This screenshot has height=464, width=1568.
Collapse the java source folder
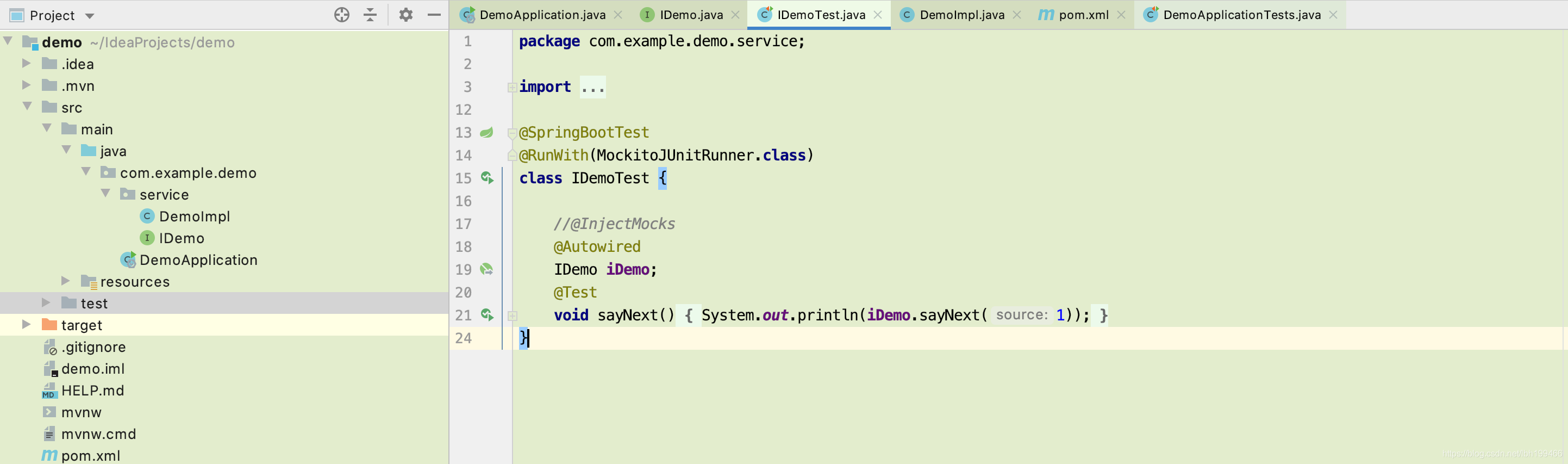click(x=66, y=150)
